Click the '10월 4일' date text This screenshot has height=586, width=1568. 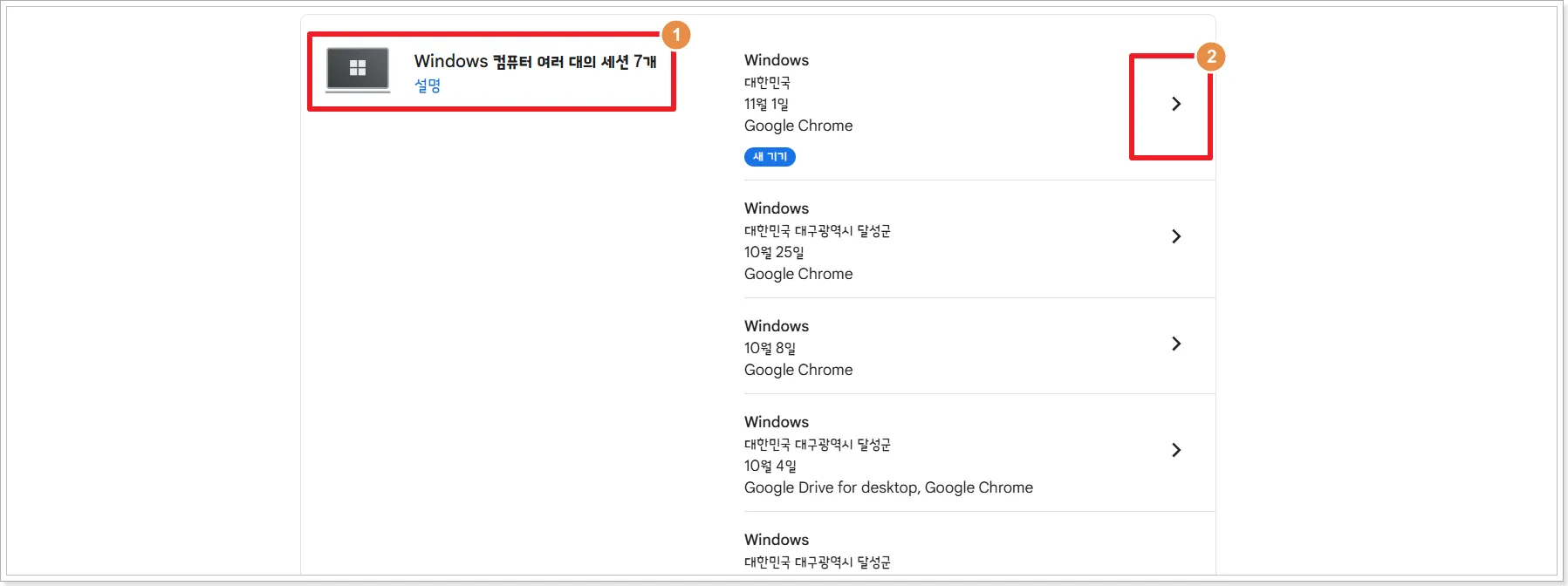[770, 466]
